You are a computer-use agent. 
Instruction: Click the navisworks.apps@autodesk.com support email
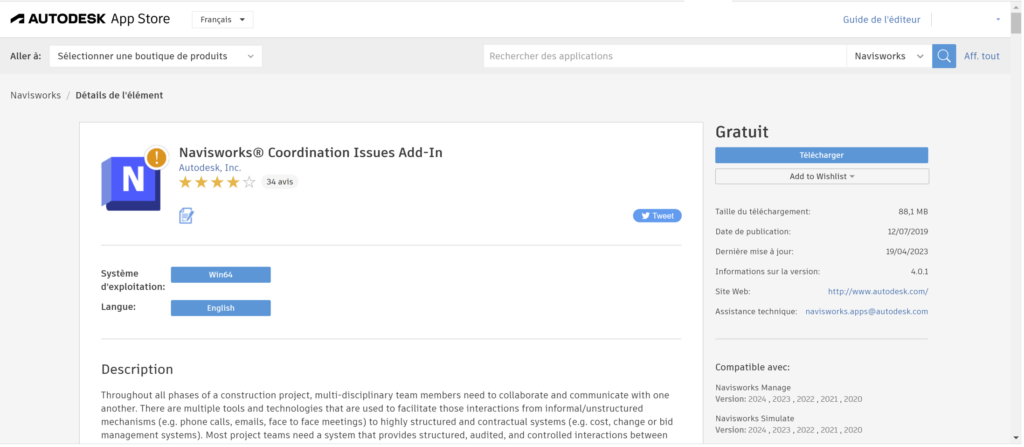(x=866, y=311)
